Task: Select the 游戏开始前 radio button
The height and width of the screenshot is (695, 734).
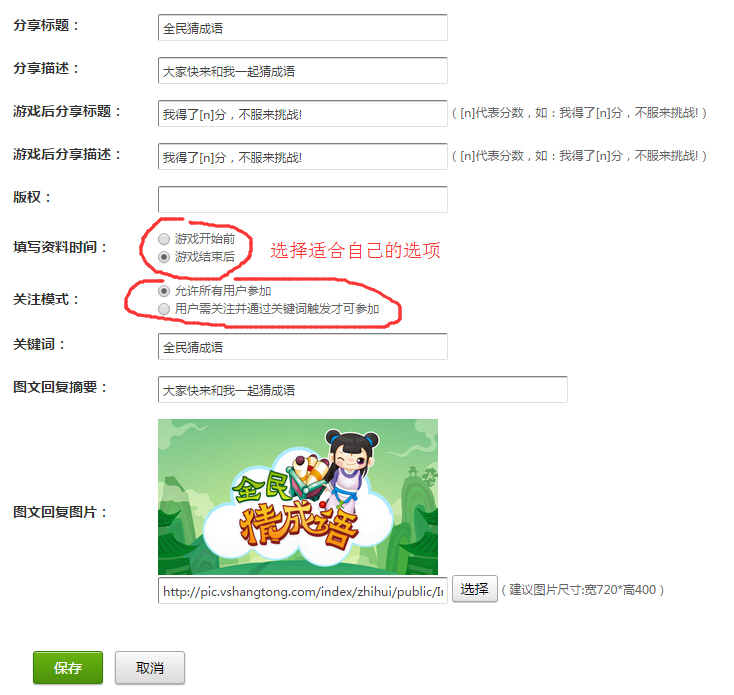Action: (165, 239)
